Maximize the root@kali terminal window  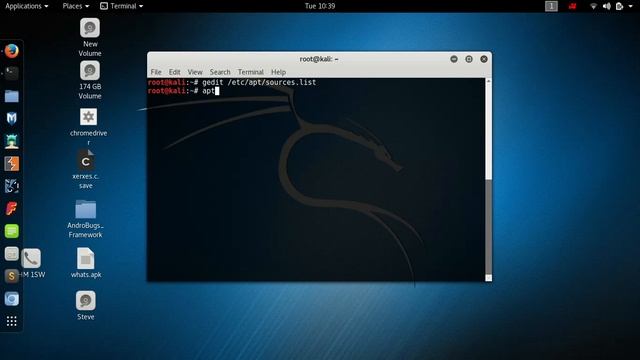(469, 59)
